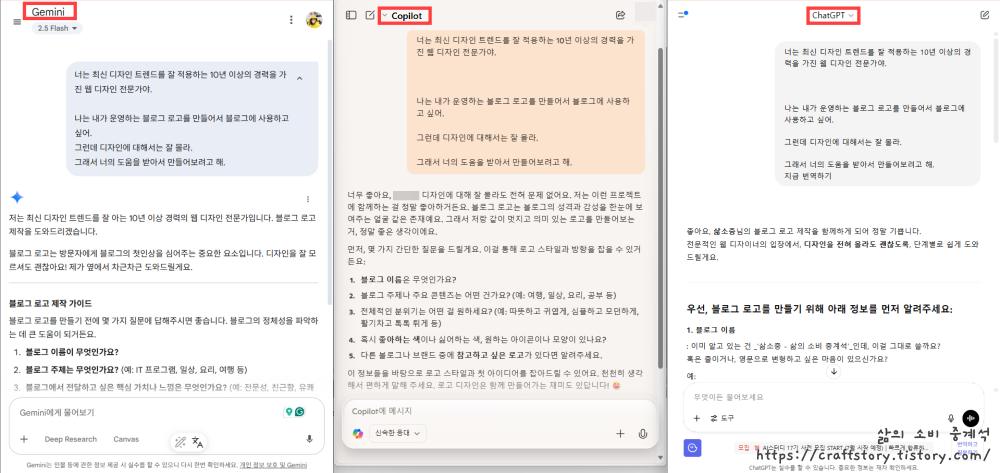
Task: Click the scroll-to-bottom arrow in ChatGPT
Action: coord(833,372)
